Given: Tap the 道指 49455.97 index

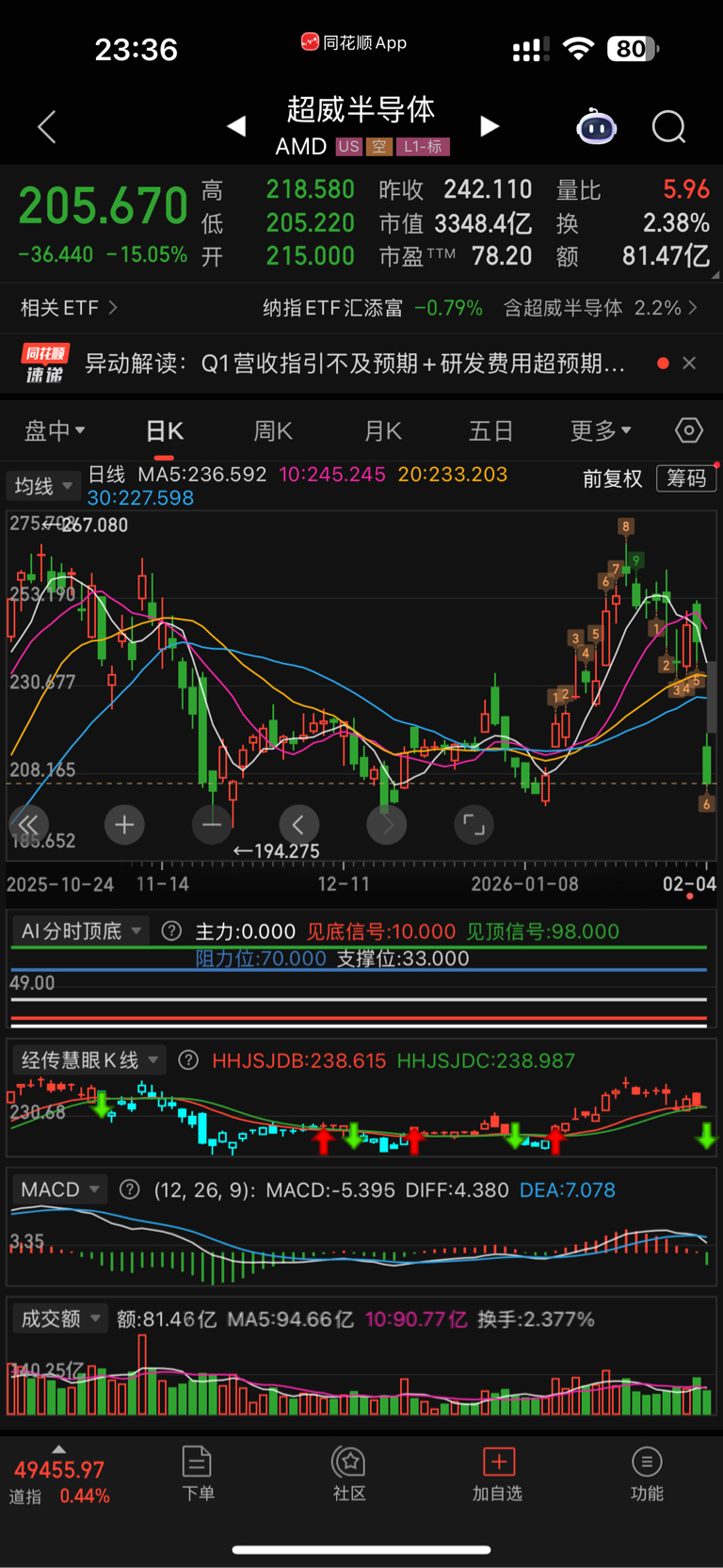Looking at the screenshot, I should click(x=59, y=1482).
